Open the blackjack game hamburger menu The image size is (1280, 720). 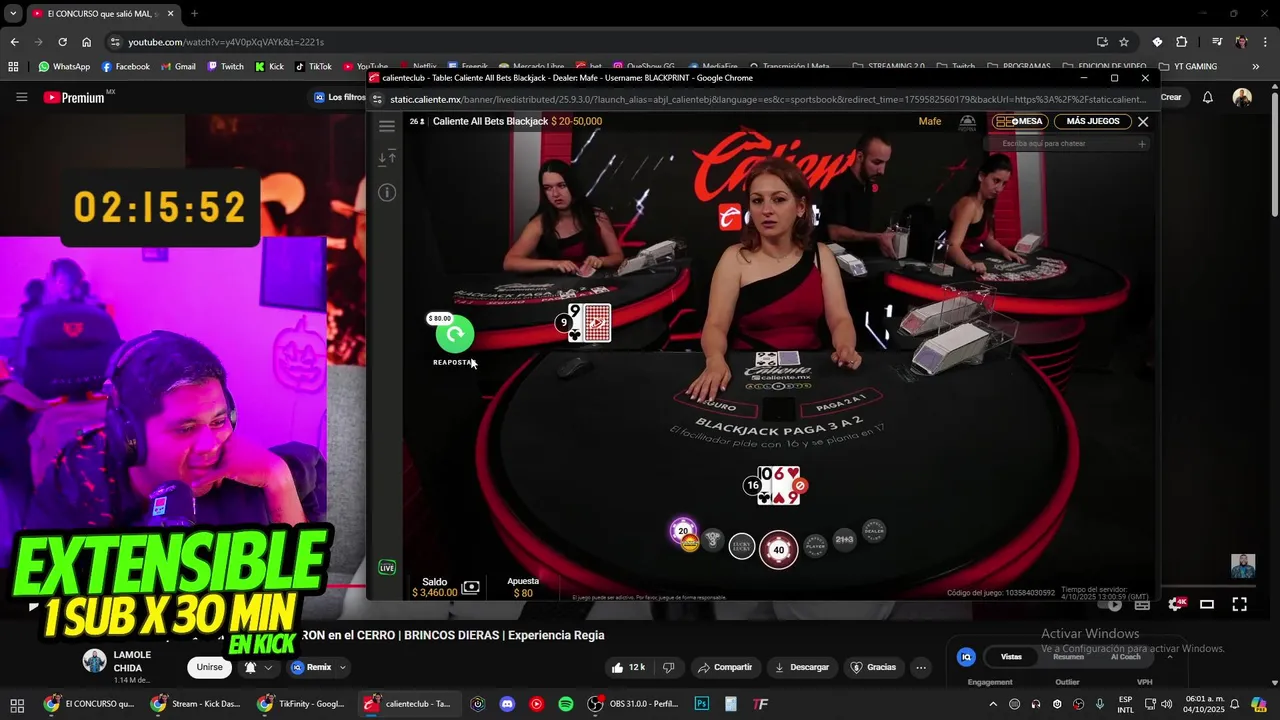(387, 126)
